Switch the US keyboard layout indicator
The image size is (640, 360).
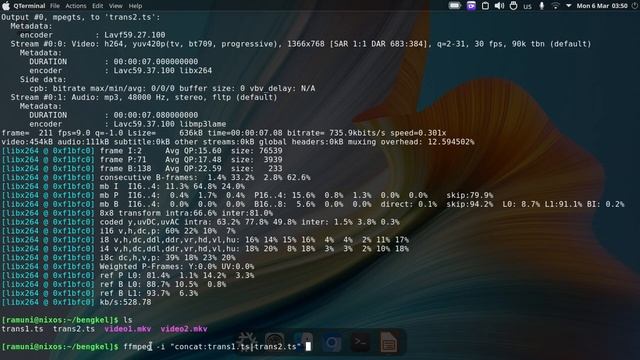point(527,6)
